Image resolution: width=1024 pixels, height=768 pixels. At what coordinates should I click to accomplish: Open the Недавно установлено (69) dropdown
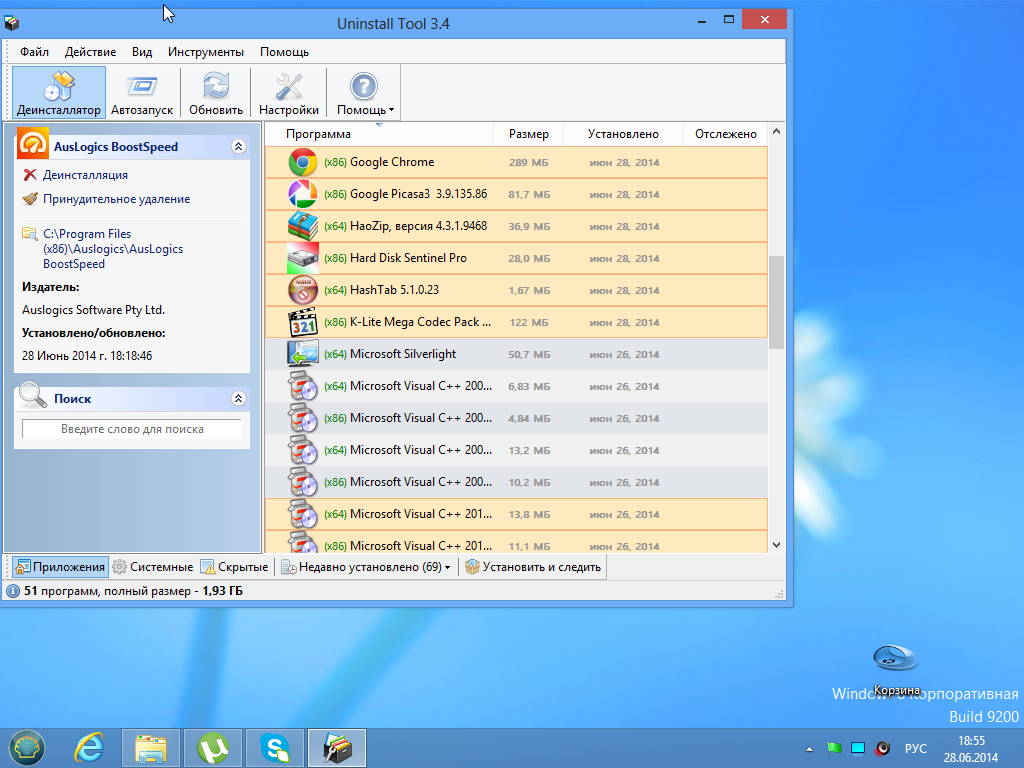(366, 567)
